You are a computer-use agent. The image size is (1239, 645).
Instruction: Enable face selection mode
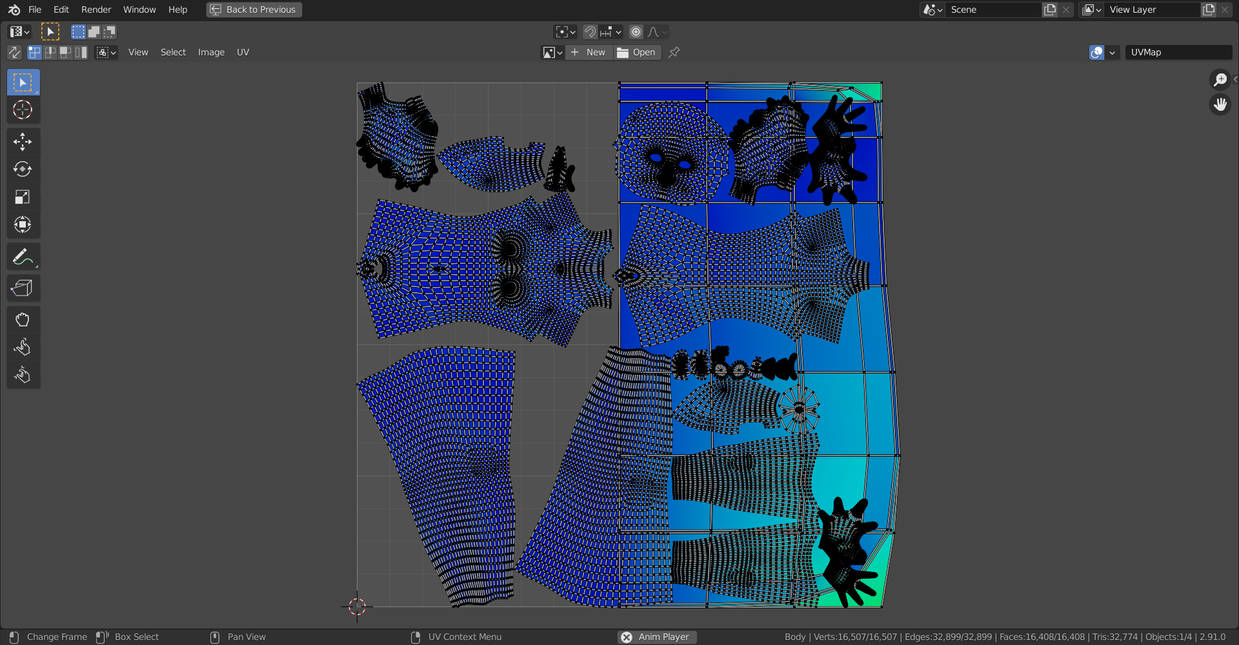65,52
